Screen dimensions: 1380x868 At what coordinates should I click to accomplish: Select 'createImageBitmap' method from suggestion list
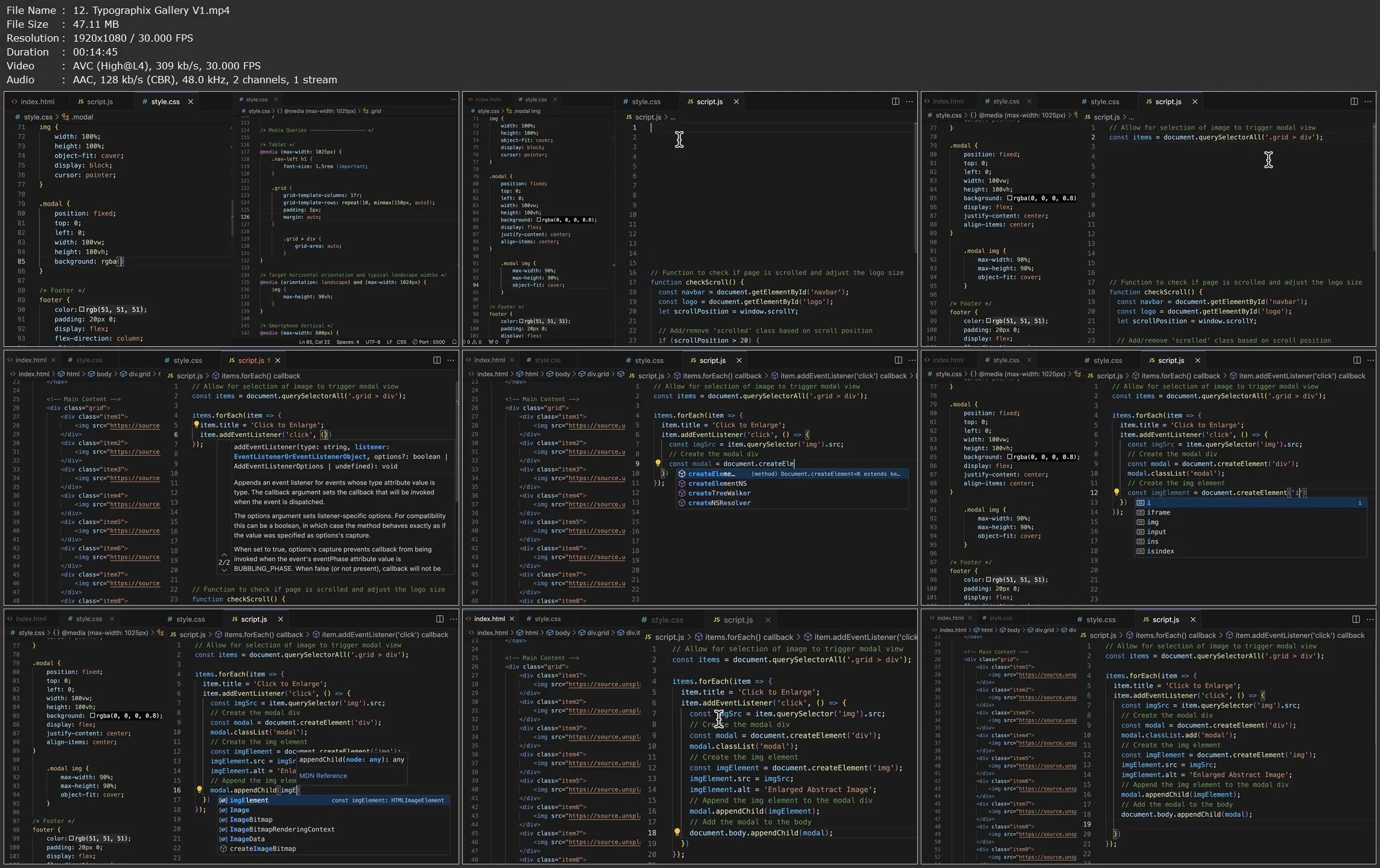pos(262,849)
